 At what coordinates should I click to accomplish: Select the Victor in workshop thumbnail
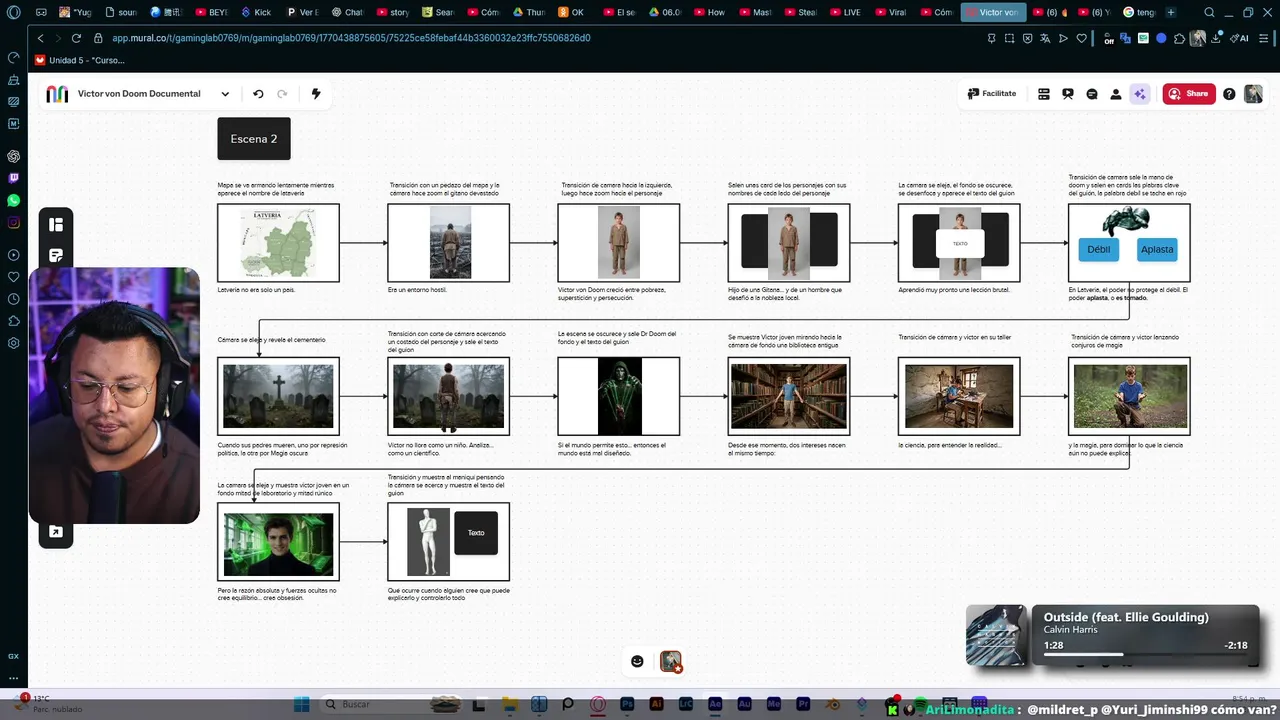[x=959, y=396]
